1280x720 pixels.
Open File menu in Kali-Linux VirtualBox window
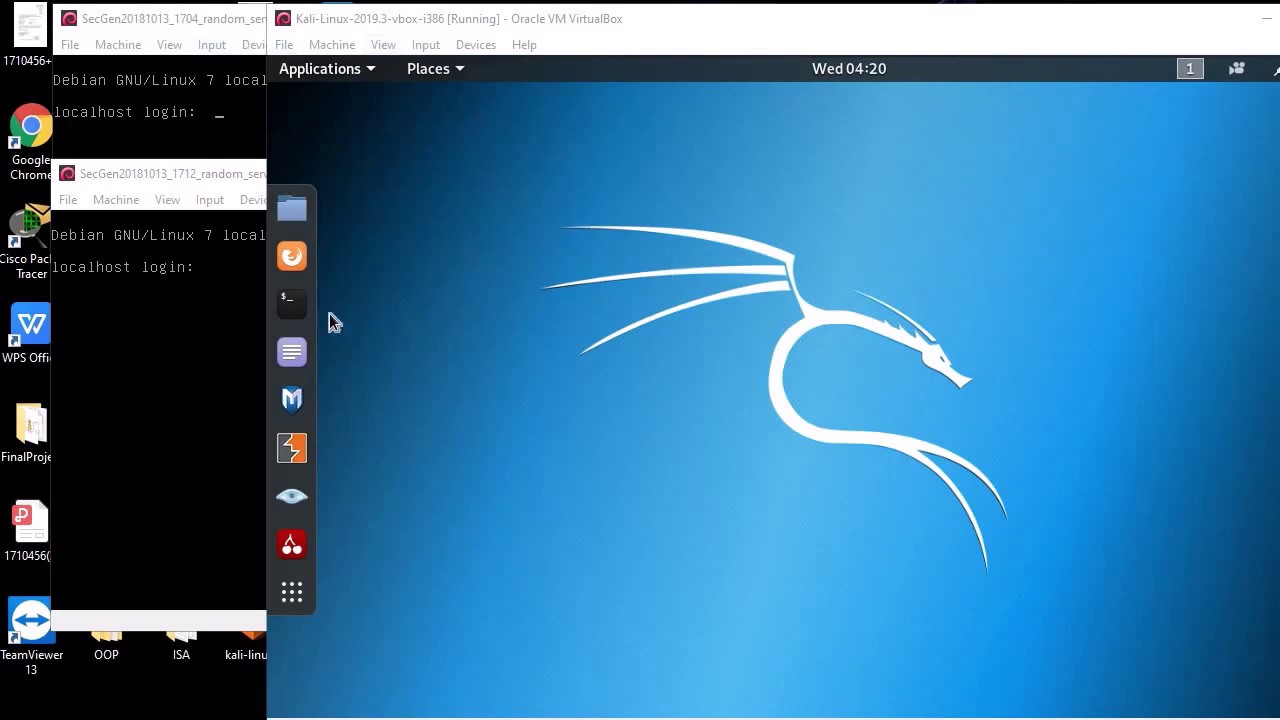coord(284,44)
